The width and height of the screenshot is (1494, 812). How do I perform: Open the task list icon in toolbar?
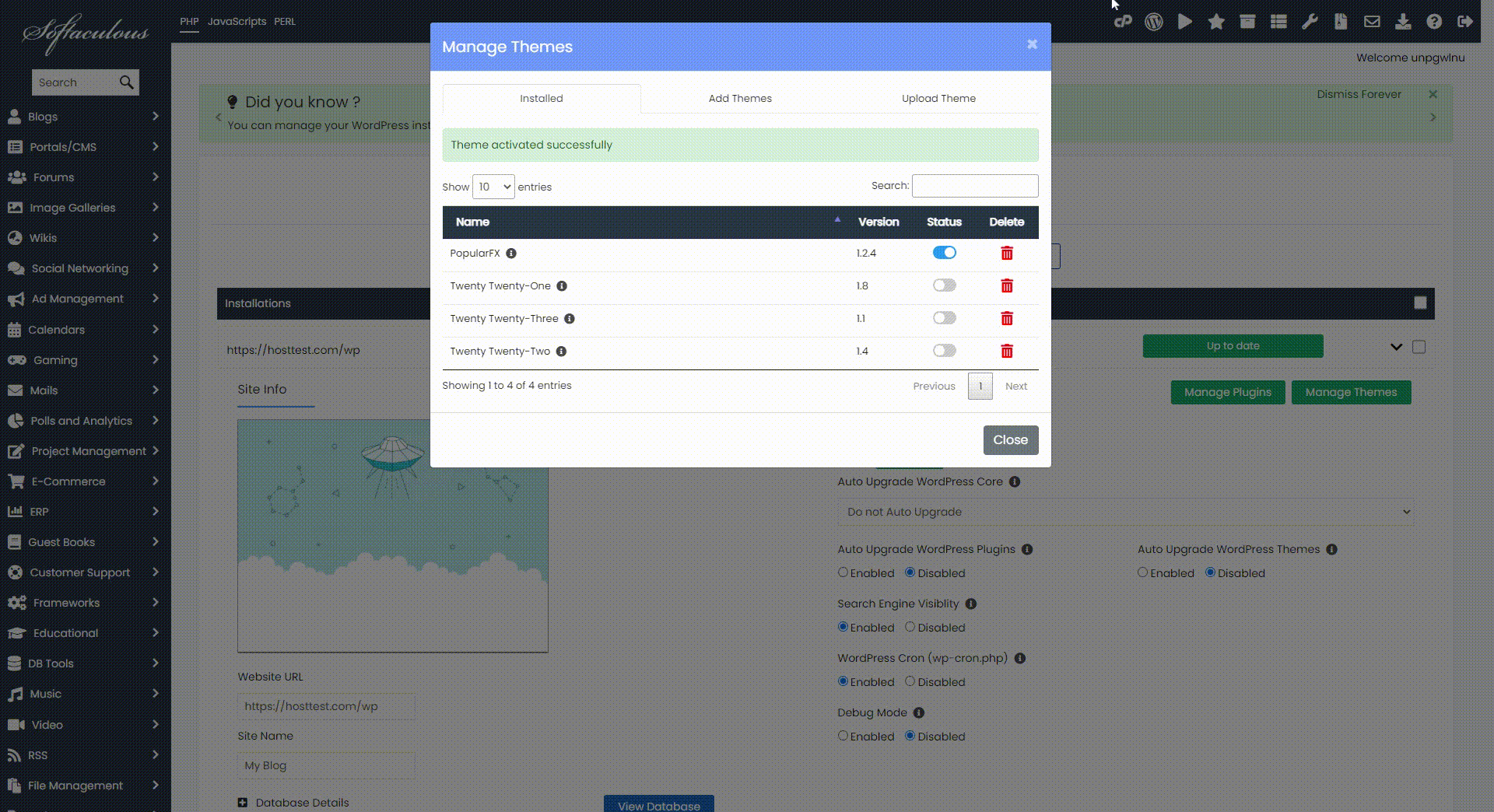(x=1278, y=22)
